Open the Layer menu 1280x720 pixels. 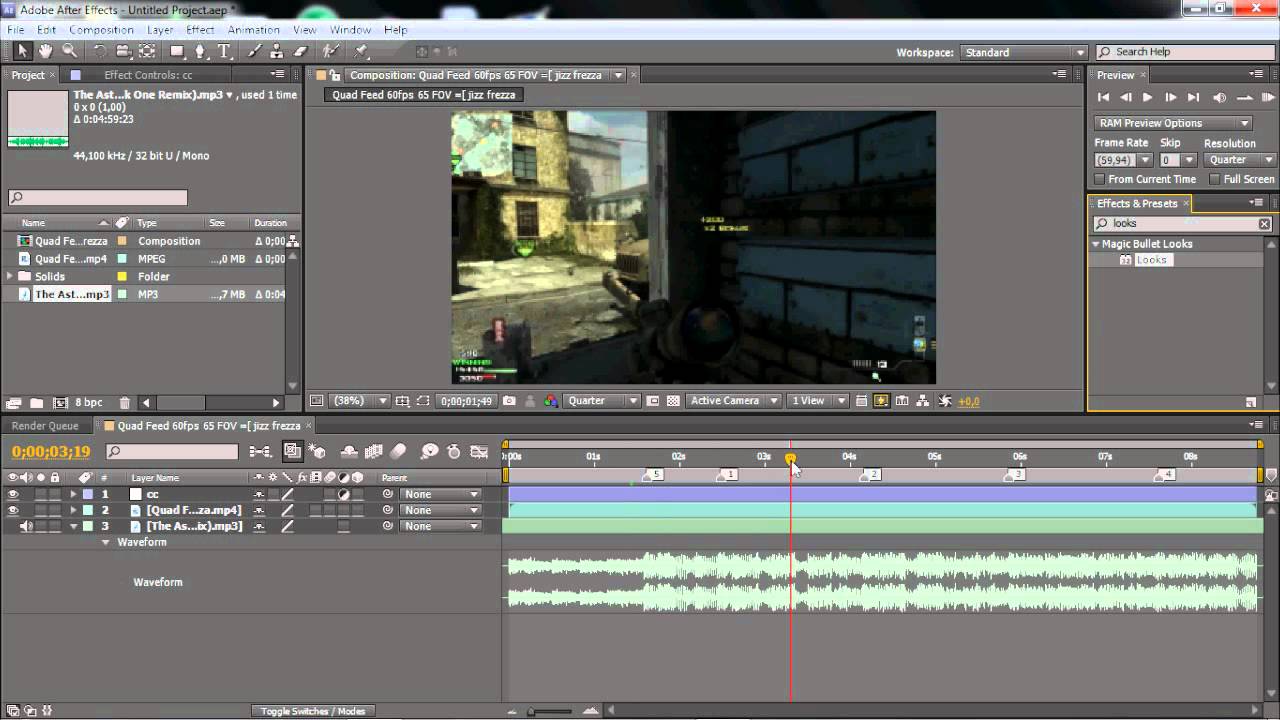pyautogui.click(x=160, y=30)
